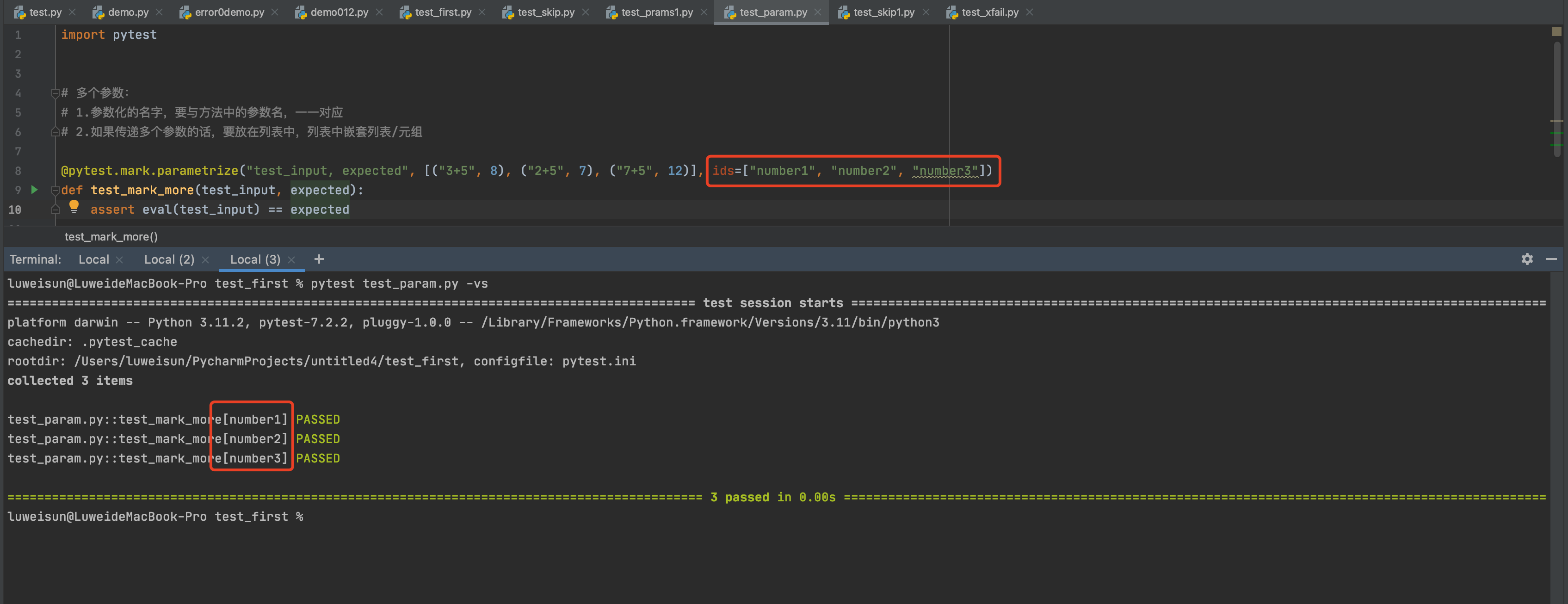Screen dimensions: 1568x604
Task: Close the test.py tab
Action: 73,12
